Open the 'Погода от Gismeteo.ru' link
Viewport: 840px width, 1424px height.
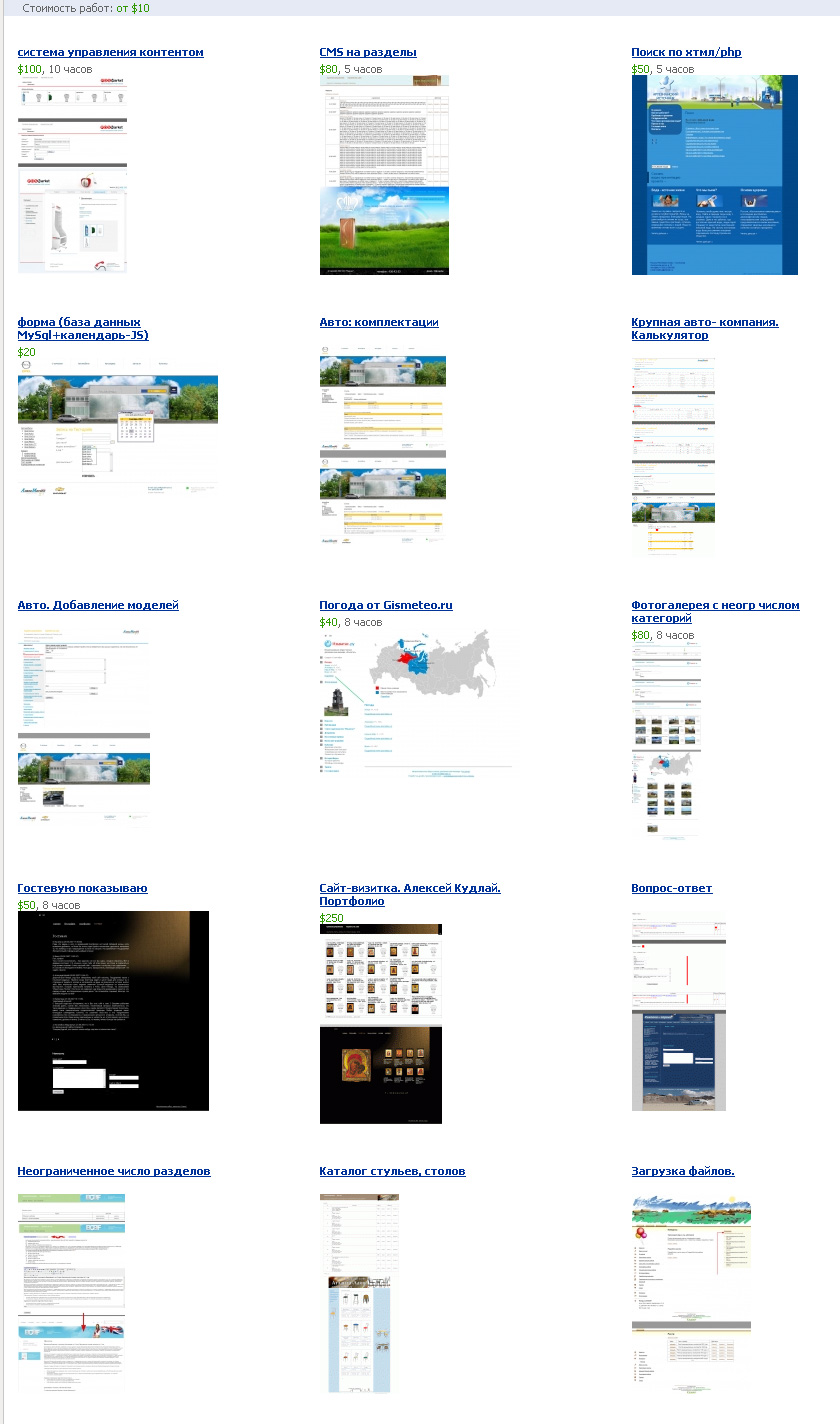click(x=386, y=605)
